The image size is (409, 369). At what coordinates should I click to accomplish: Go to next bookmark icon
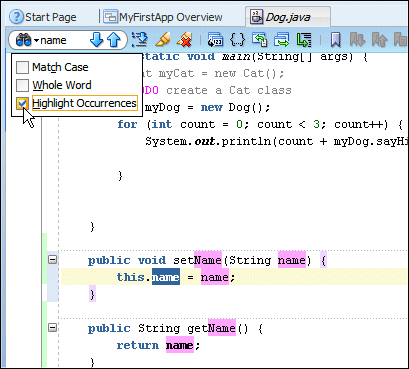tap(357, 40)
